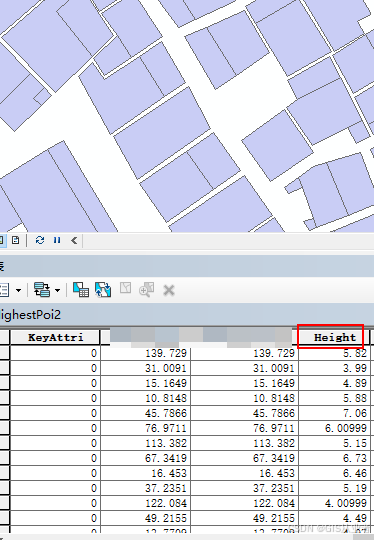Click KeyAttri 0 in the 139.729 row
The width and height of the screenshot is (374, 540).
55,353
